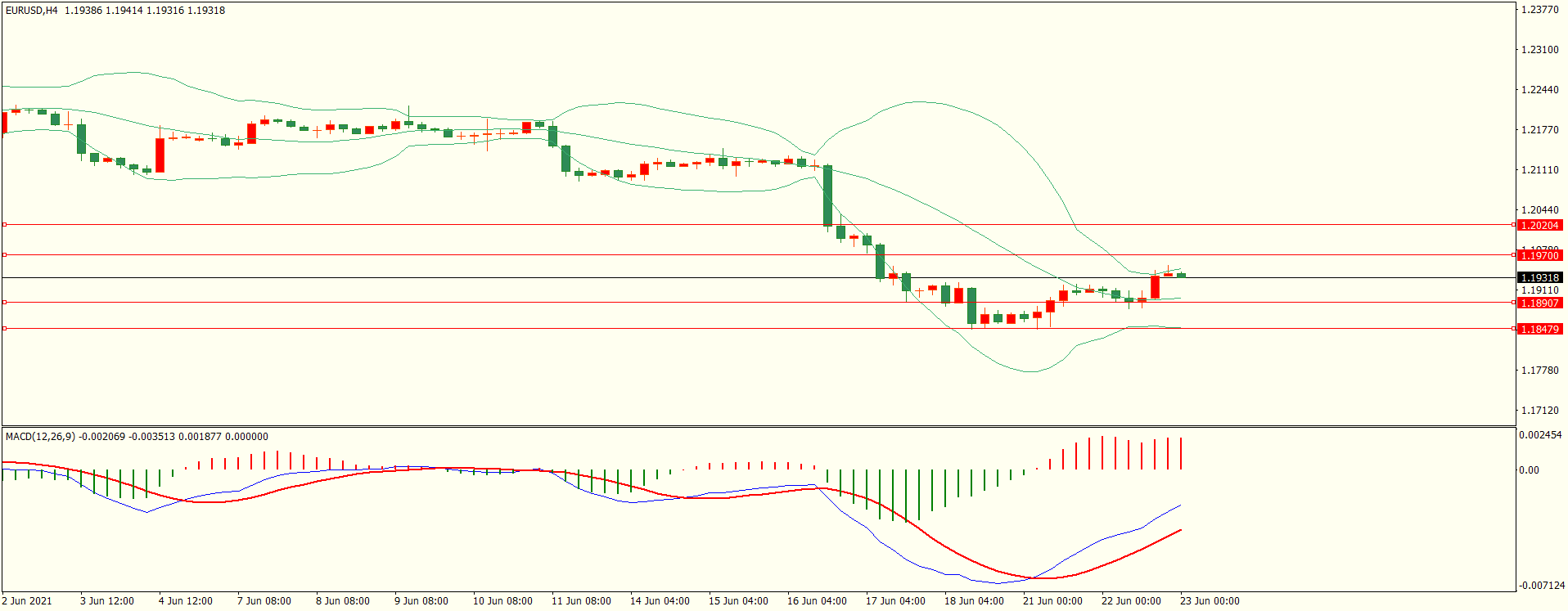This screenshot has height=611, width=1568.
Task: Click the 10 Jun 08:00 time label
Action: pyautogui.click(x=502, y=601)
